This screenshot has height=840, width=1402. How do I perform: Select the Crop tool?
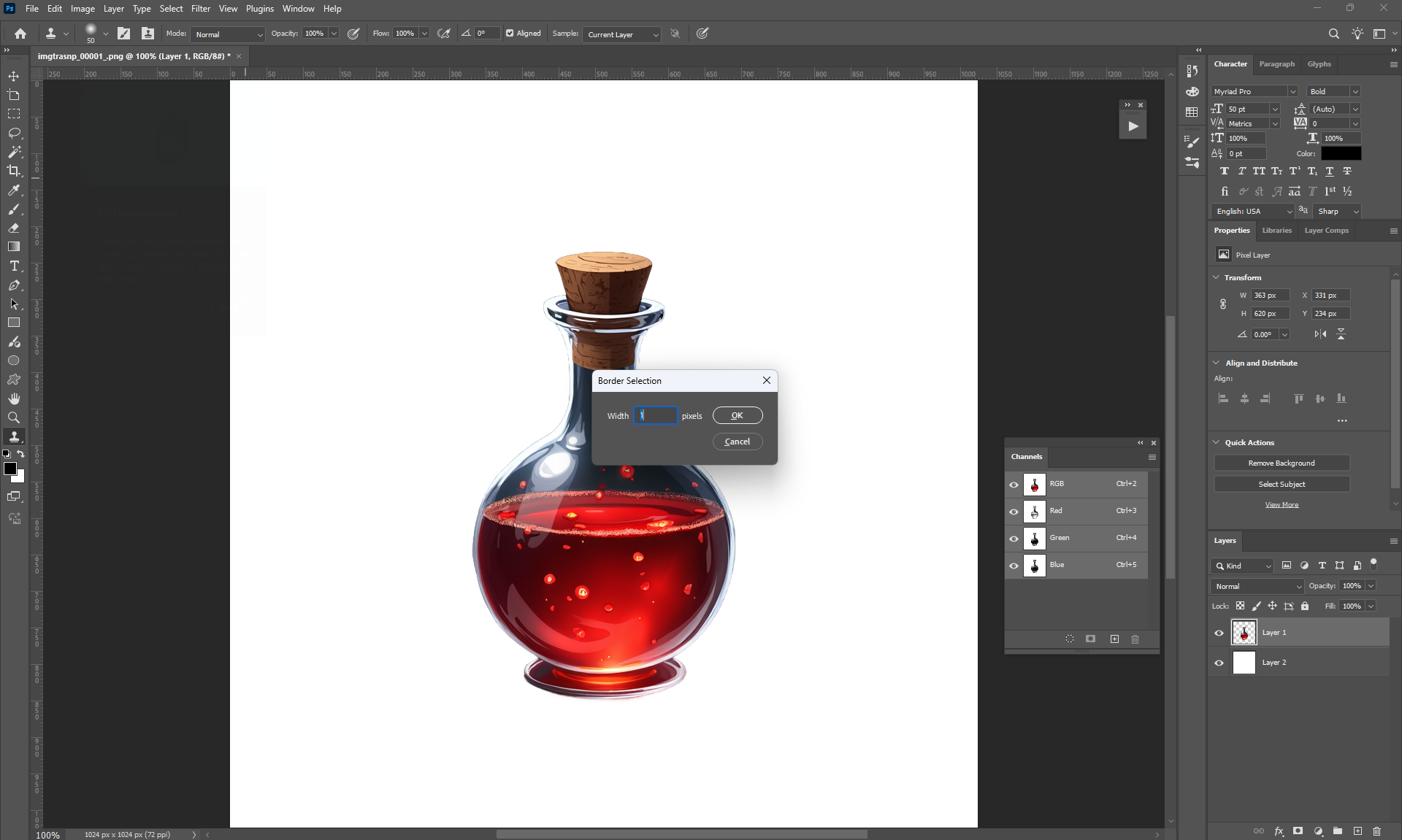click(x=14, y=171)
